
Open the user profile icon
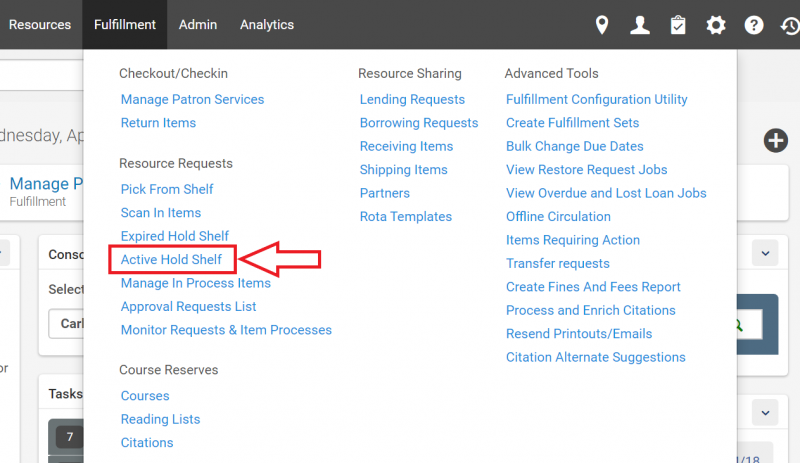pos(640,25)
